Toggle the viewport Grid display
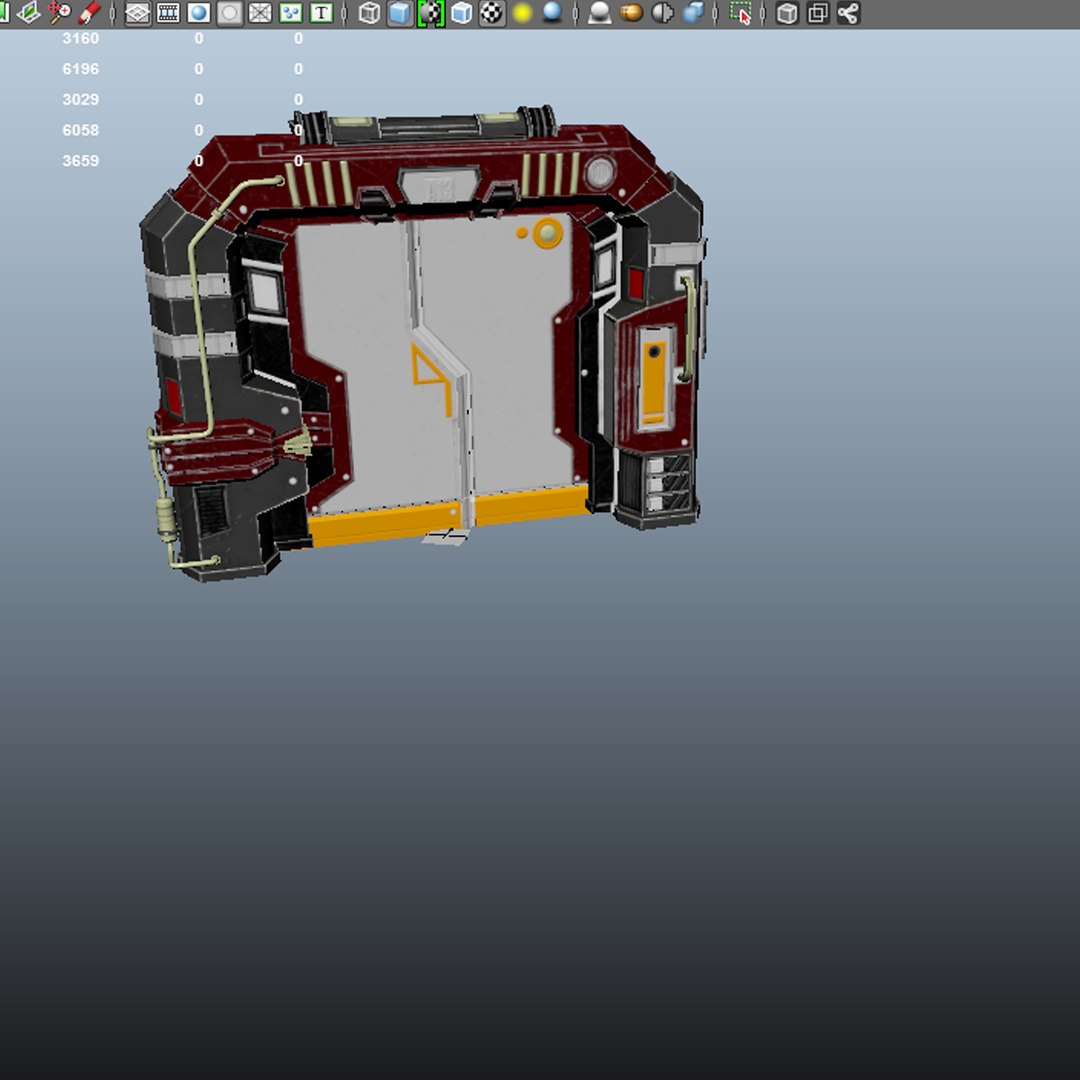 click(138, 13)
